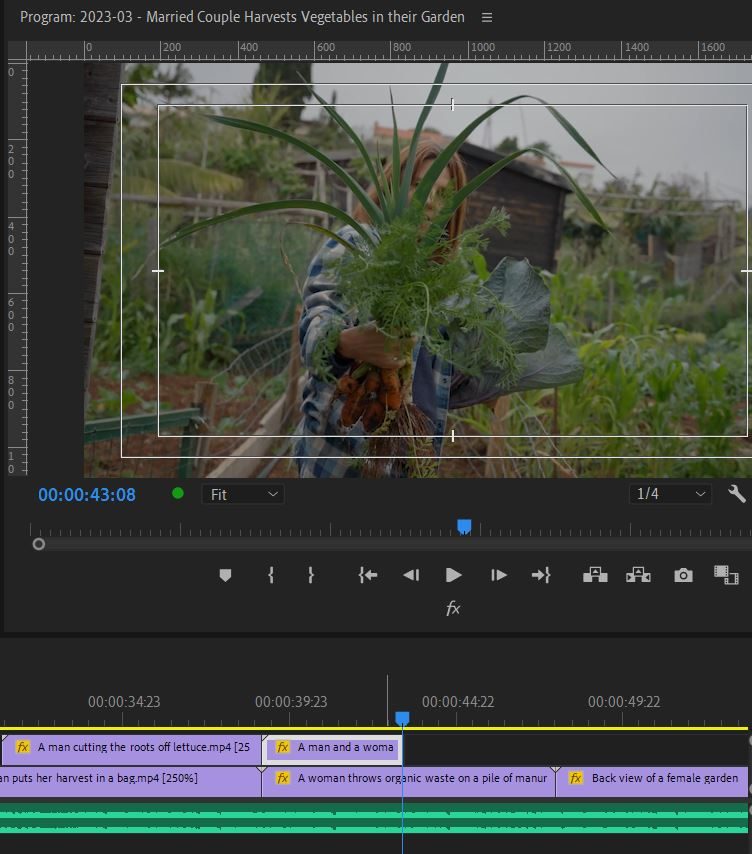Select the 'A man and a woma' clip
The width and height of the screenshot is (752, 854).
click(332, 750)
